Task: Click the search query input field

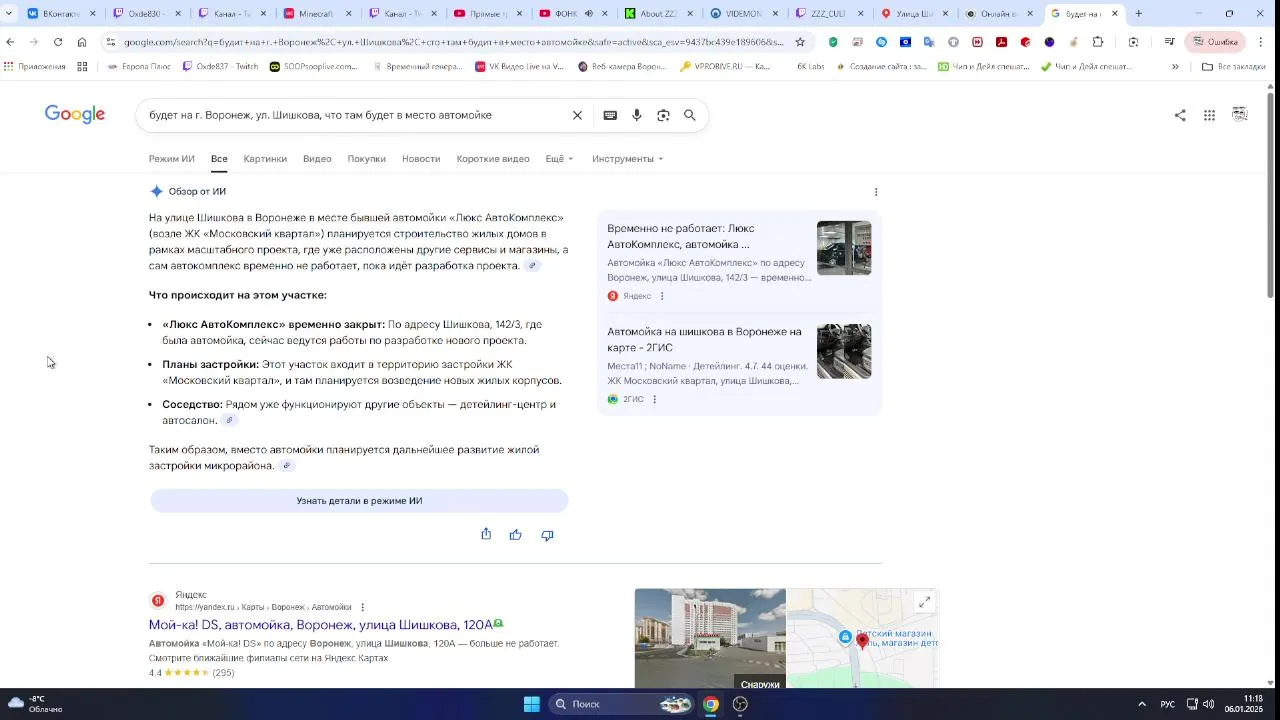Action: (x=355, y=115)
